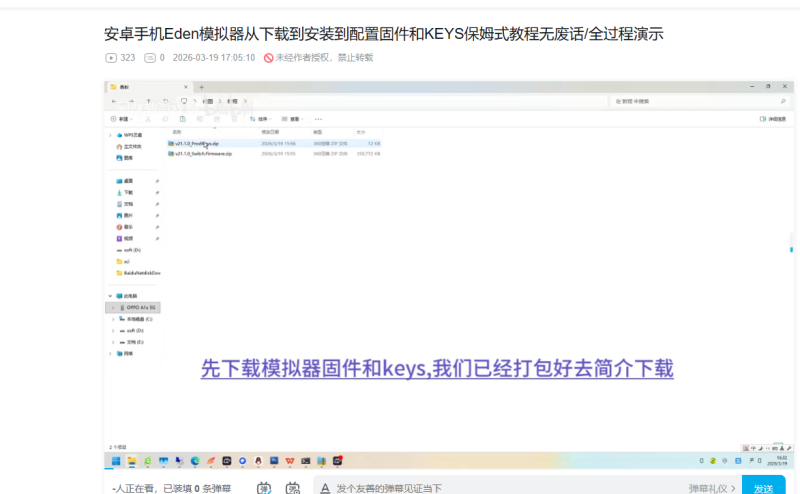Expand the OPPO A1x 5G device node
The width and height of the screenshot is (800, 494).
pos(113,308)
